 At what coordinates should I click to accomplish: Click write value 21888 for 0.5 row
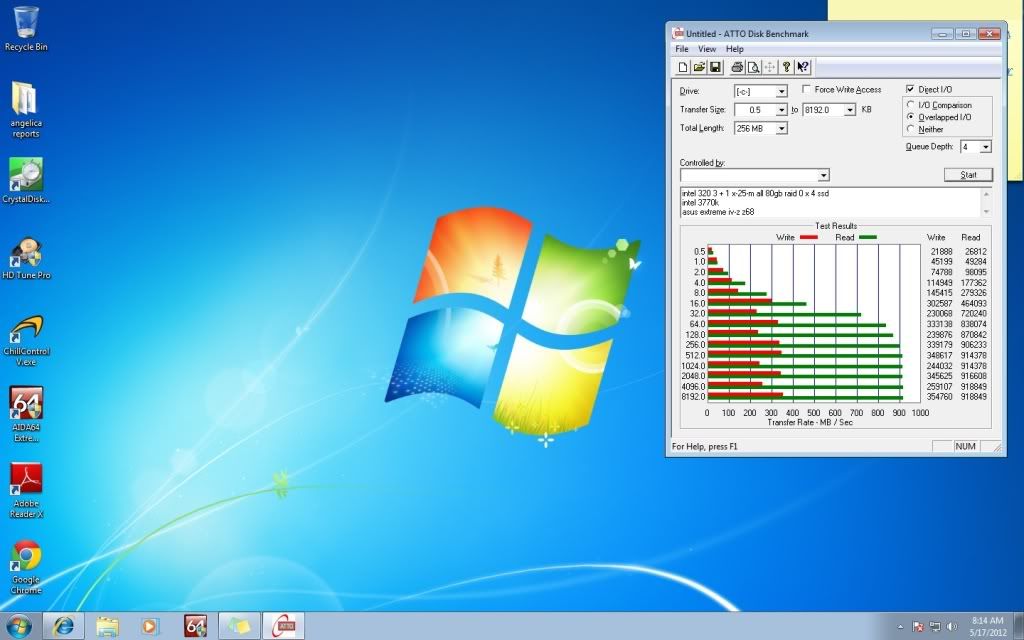[x=941, y=251]
